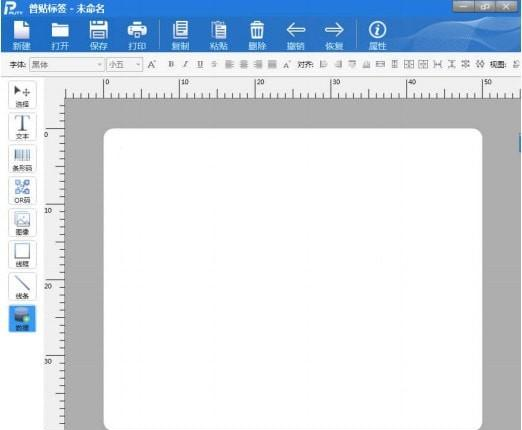
Task: Choose the 条形码 barcode tool
Action: (22, 159)
